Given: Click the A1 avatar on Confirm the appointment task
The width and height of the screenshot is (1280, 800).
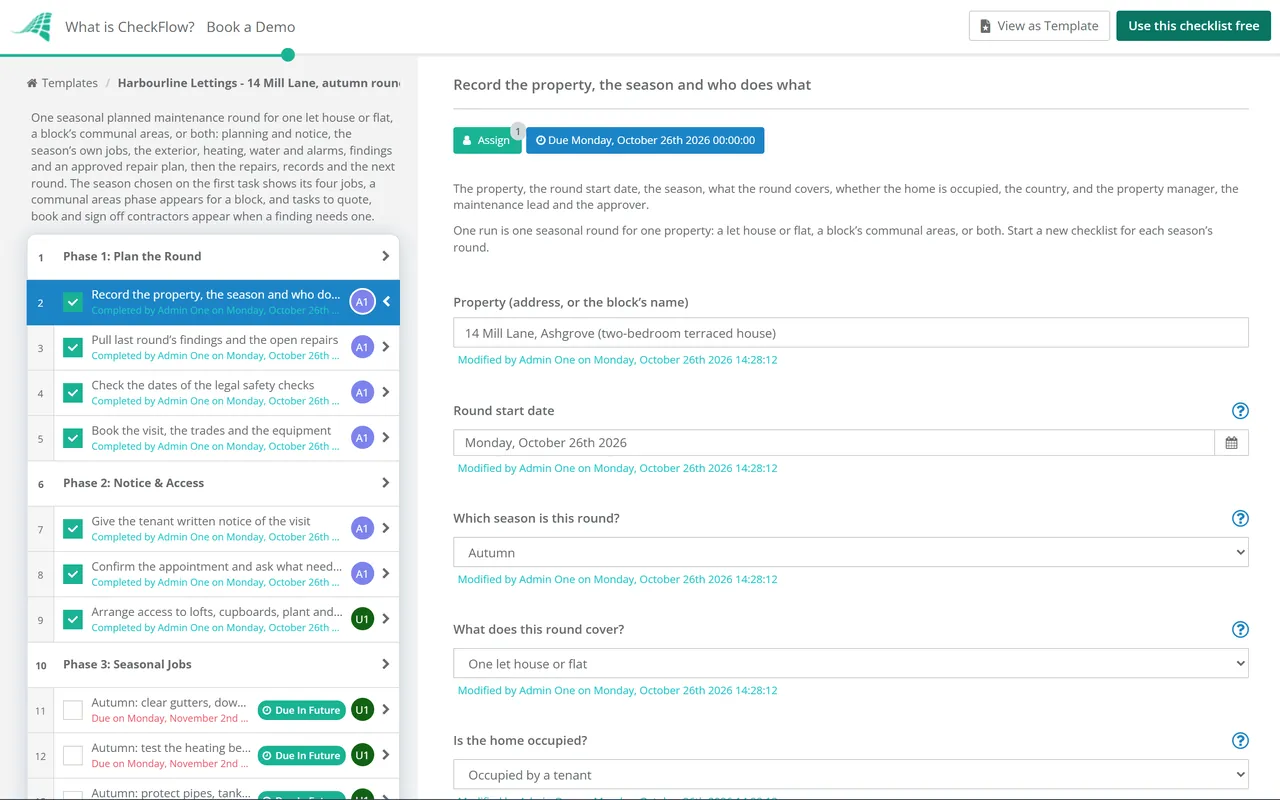Looking at the screenshot, I should tap(362, 574).
